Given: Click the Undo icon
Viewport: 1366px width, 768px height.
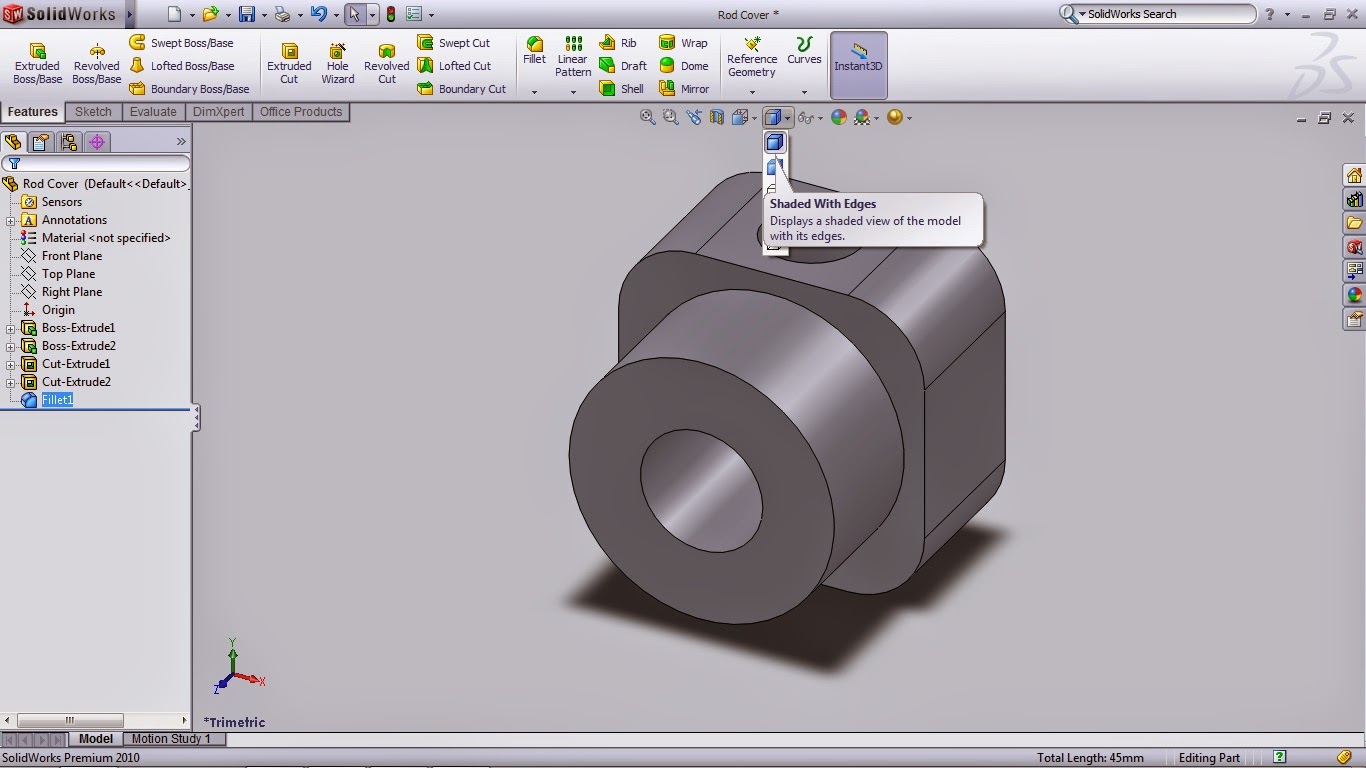Looking at the screenshot, I should pos(318,14).
